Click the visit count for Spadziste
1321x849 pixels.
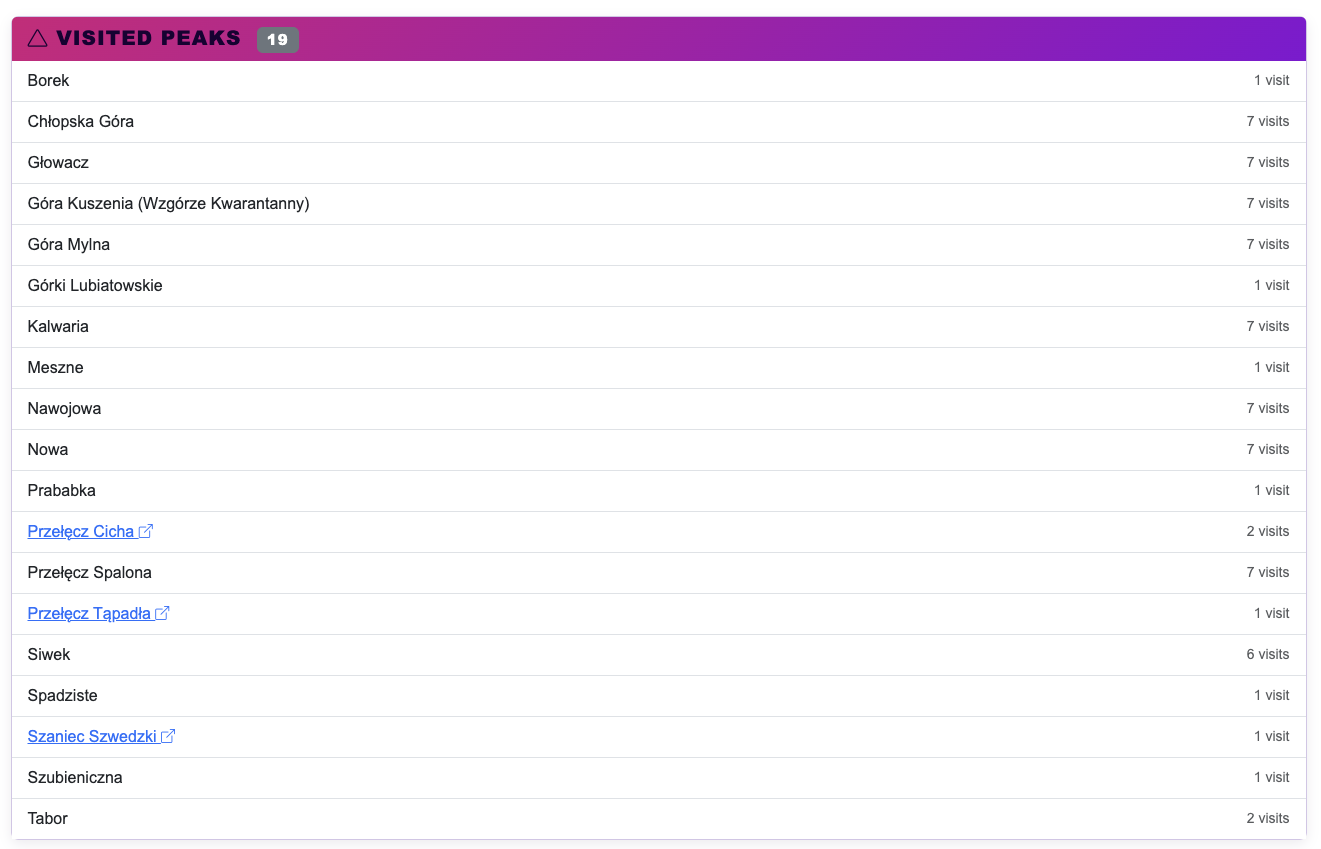click(x=1272, y=695)
